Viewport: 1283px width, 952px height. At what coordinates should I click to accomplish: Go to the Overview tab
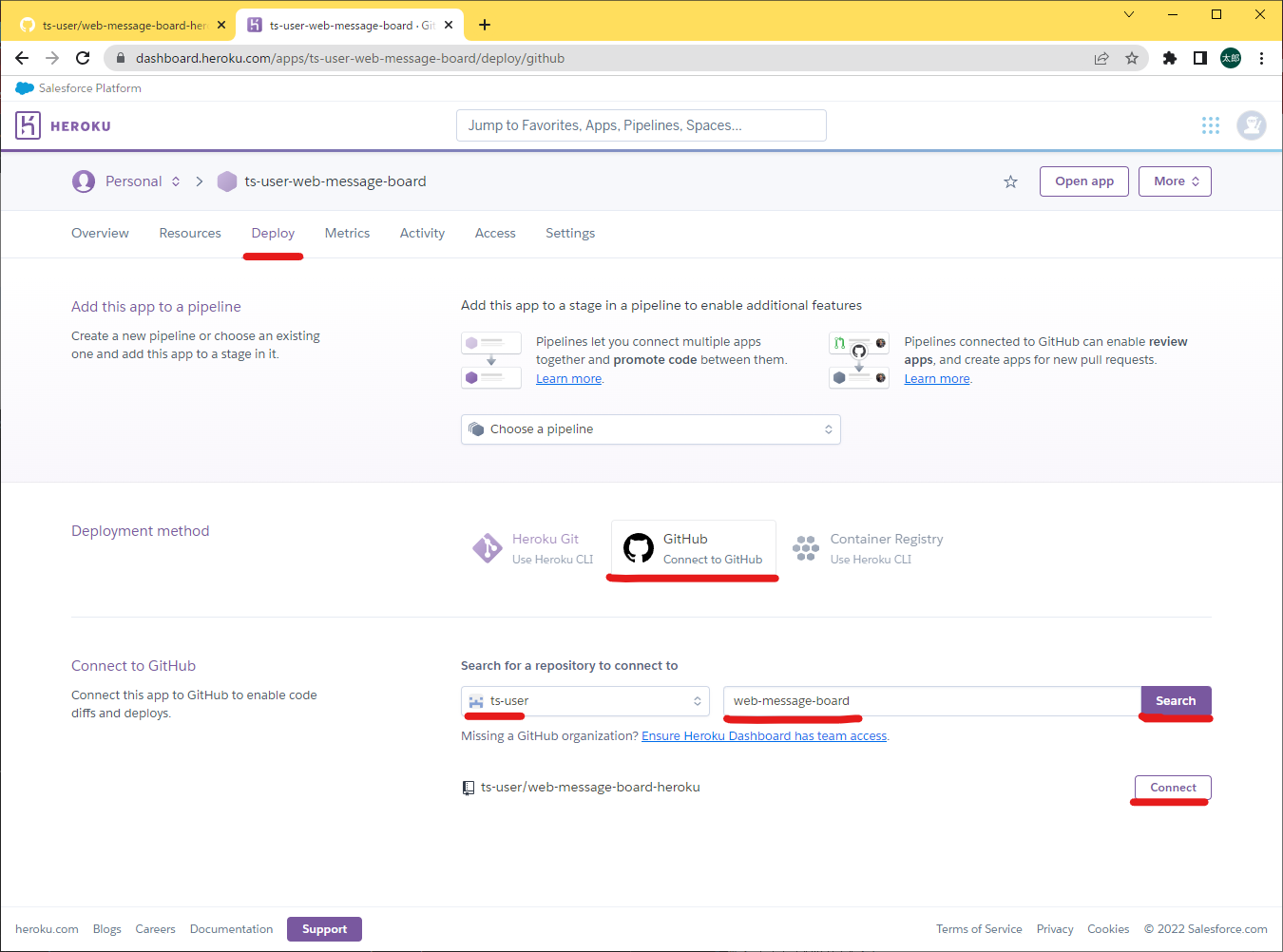point(100,233)
